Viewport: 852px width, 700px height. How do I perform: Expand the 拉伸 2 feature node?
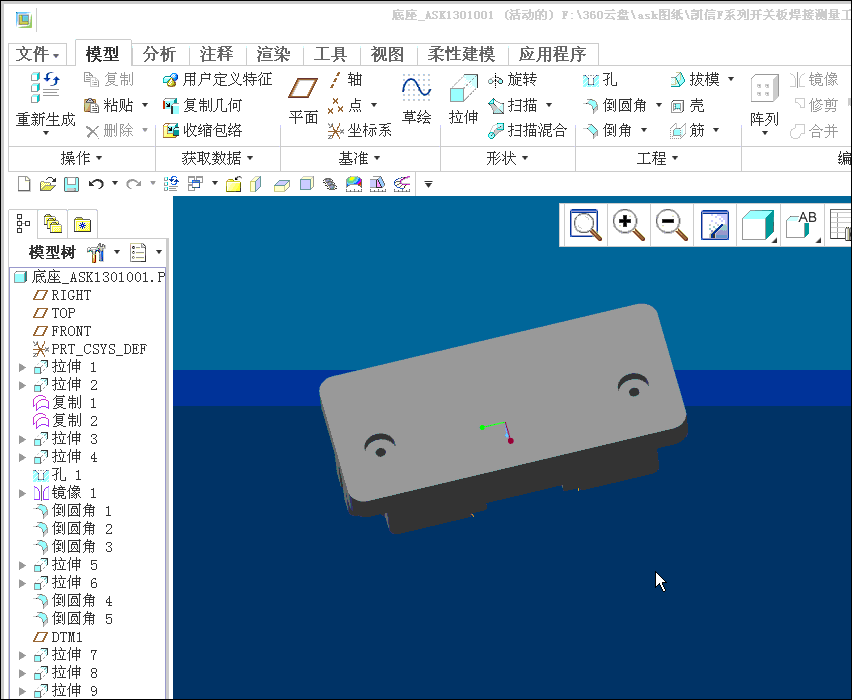[22, 385]
